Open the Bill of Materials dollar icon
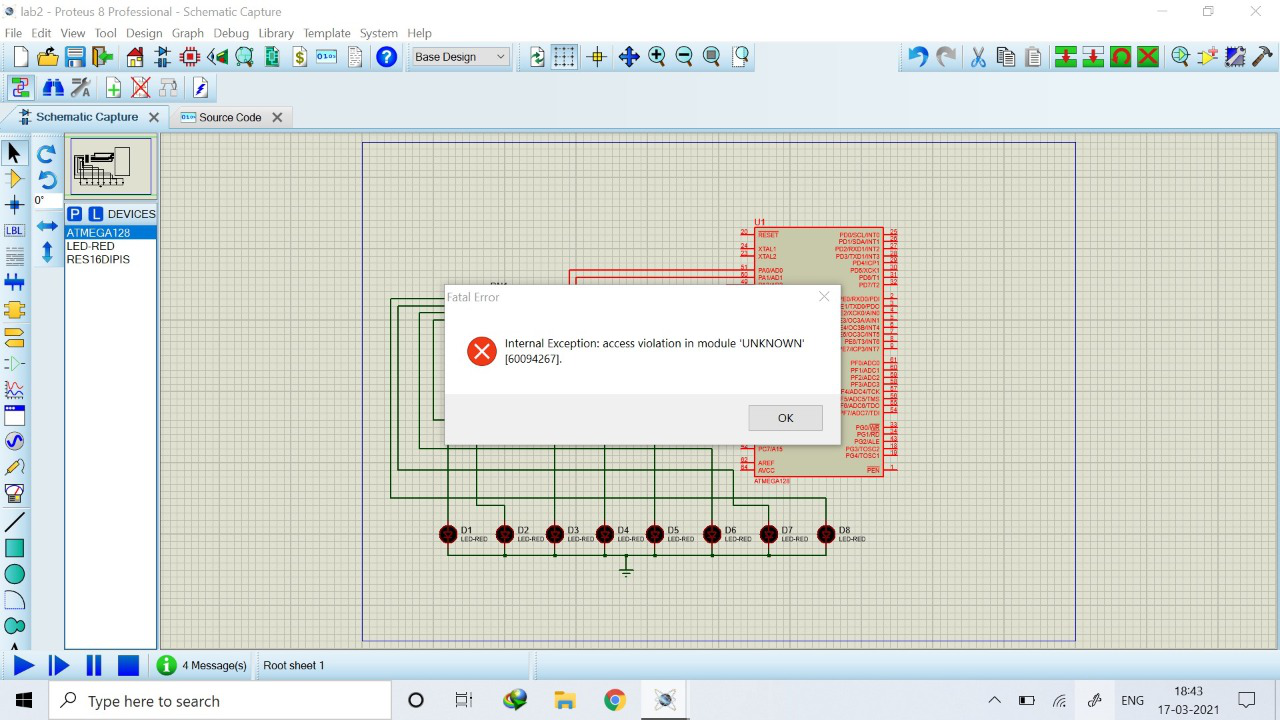 click(x=299, y=57)
